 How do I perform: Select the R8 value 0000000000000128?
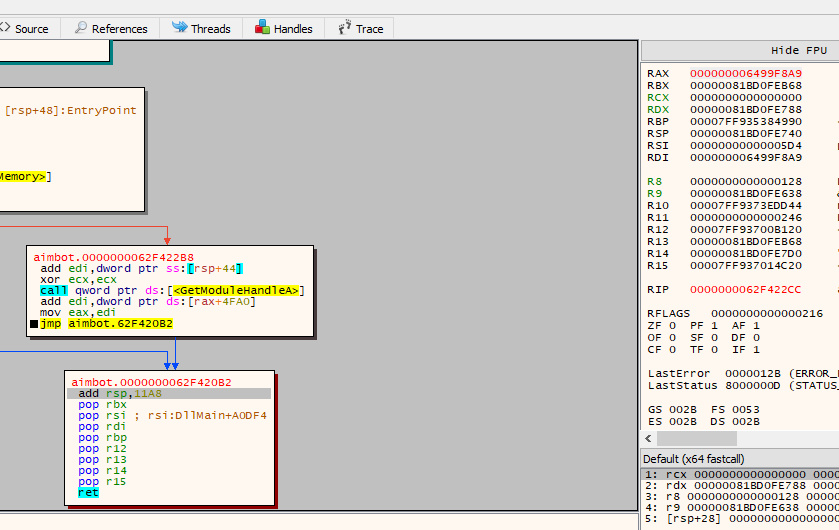tap(745, 181)
